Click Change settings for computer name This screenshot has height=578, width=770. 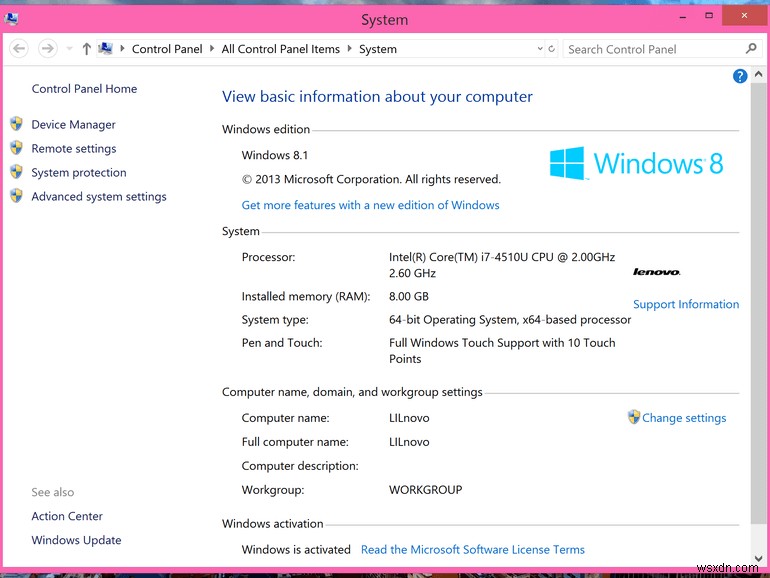coord(684,418)
